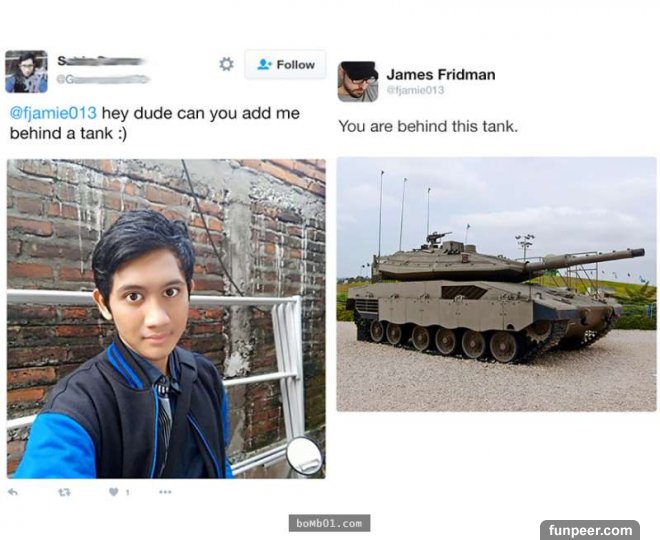Click the blurred user handle
The height and width of the screenshot is (540, 660).
click(103, 79)
